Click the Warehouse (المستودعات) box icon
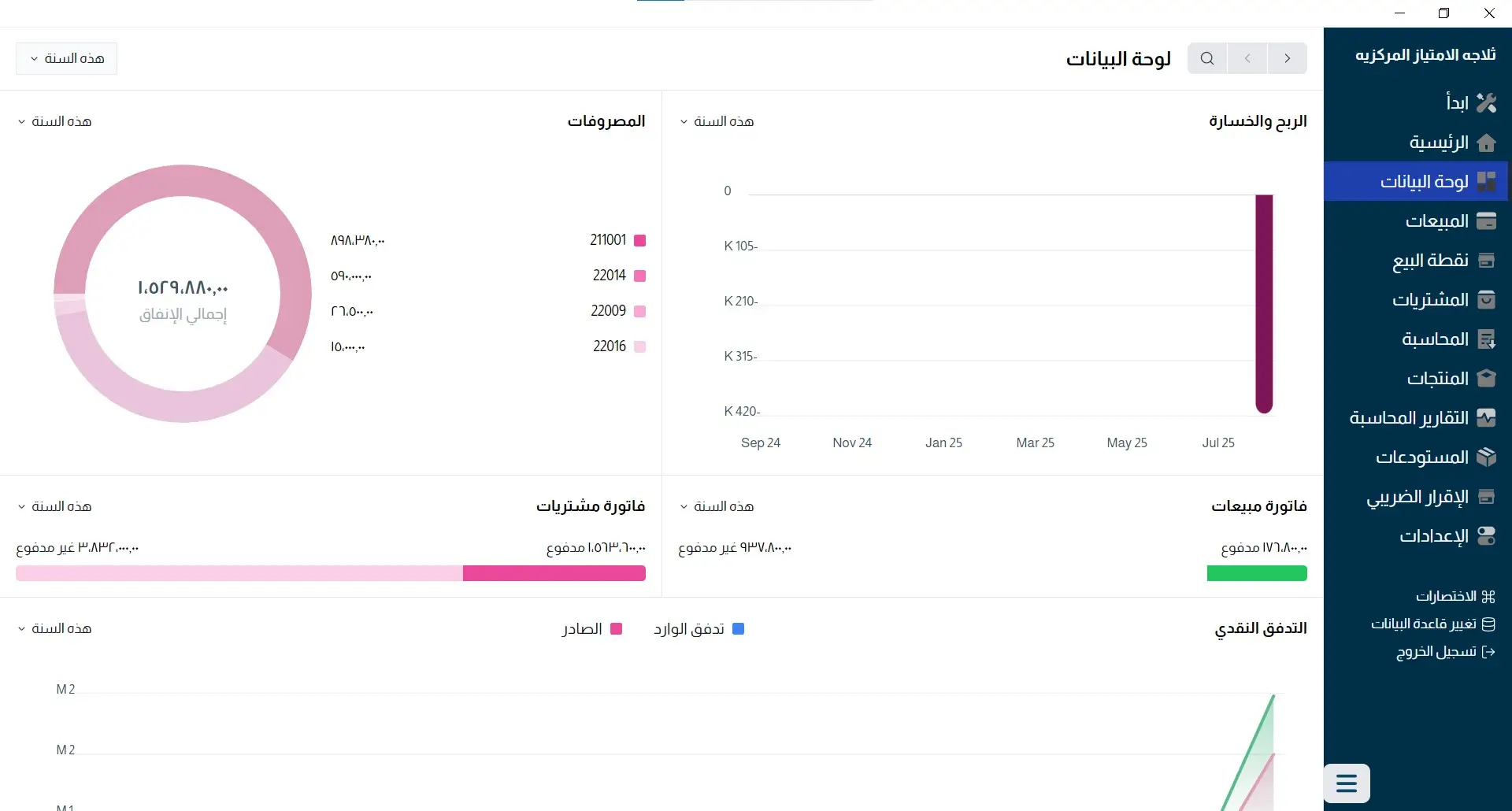The height and width of the screenshot is (811, 1512). 1486,457
